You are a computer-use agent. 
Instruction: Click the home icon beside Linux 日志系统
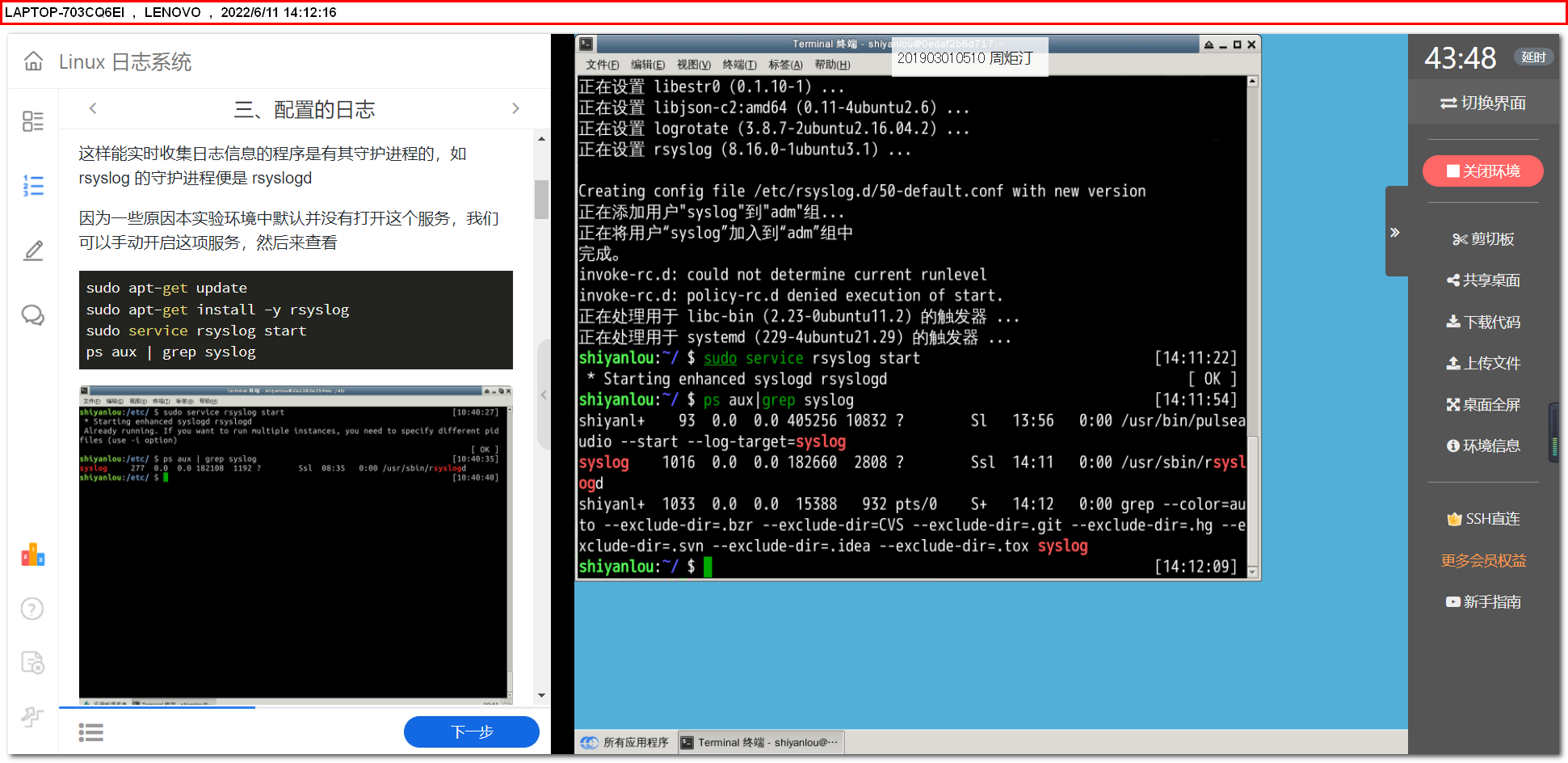tap(33, 61)
